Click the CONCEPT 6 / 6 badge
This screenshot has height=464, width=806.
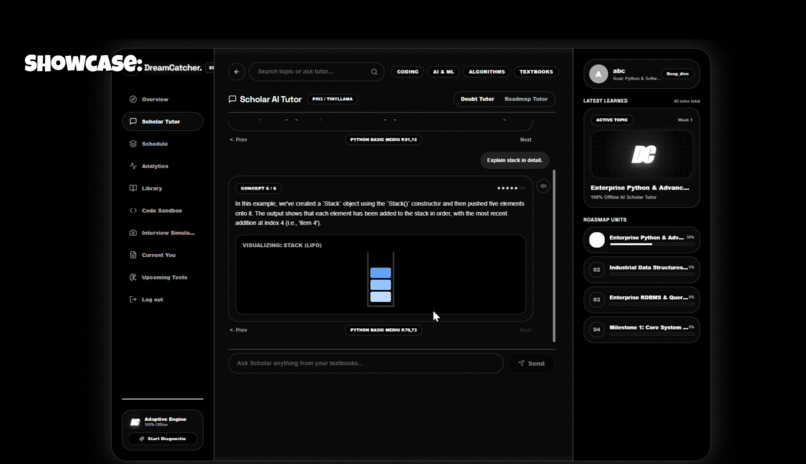[259, 188]
